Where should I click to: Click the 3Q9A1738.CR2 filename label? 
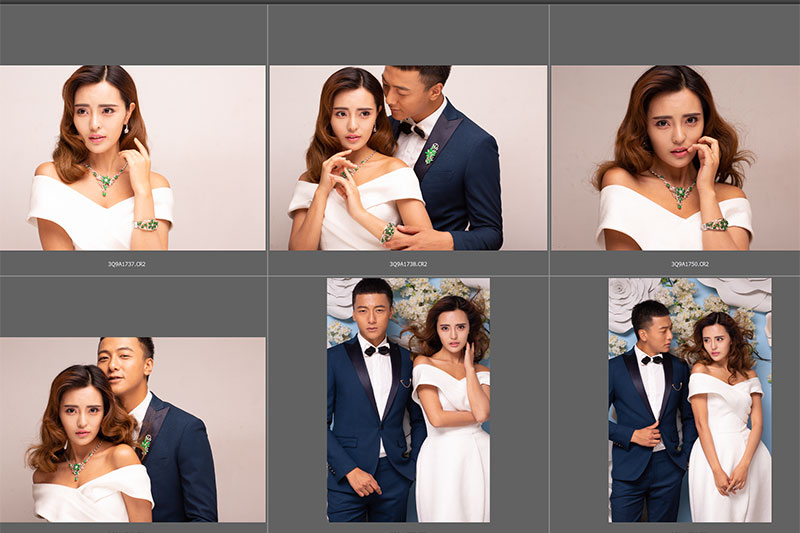[408, 264]
